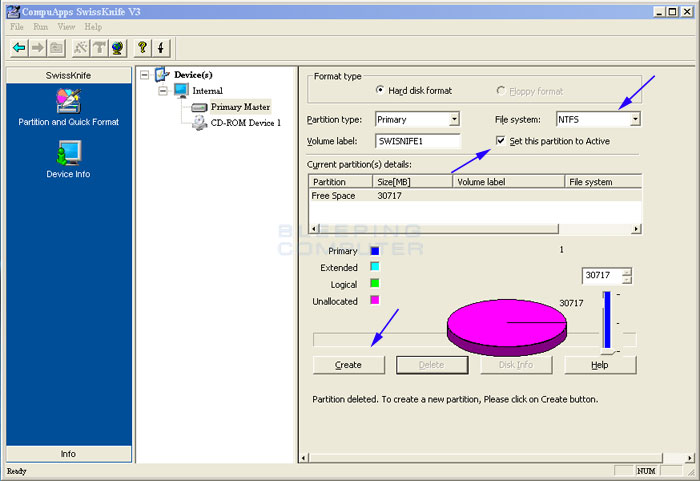
Task: Click the hammer-shaped T toolbar icon
Action: click(99, 47)
